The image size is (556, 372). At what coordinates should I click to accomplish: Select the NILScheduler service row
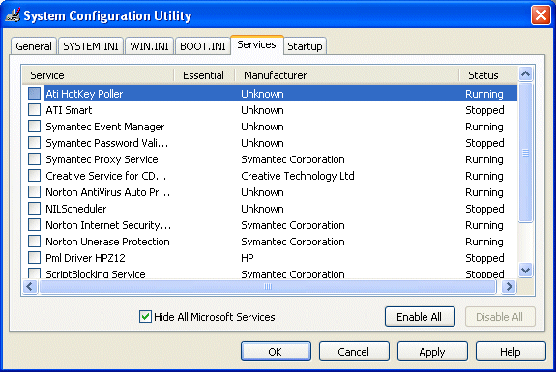[x=269, y=209]
